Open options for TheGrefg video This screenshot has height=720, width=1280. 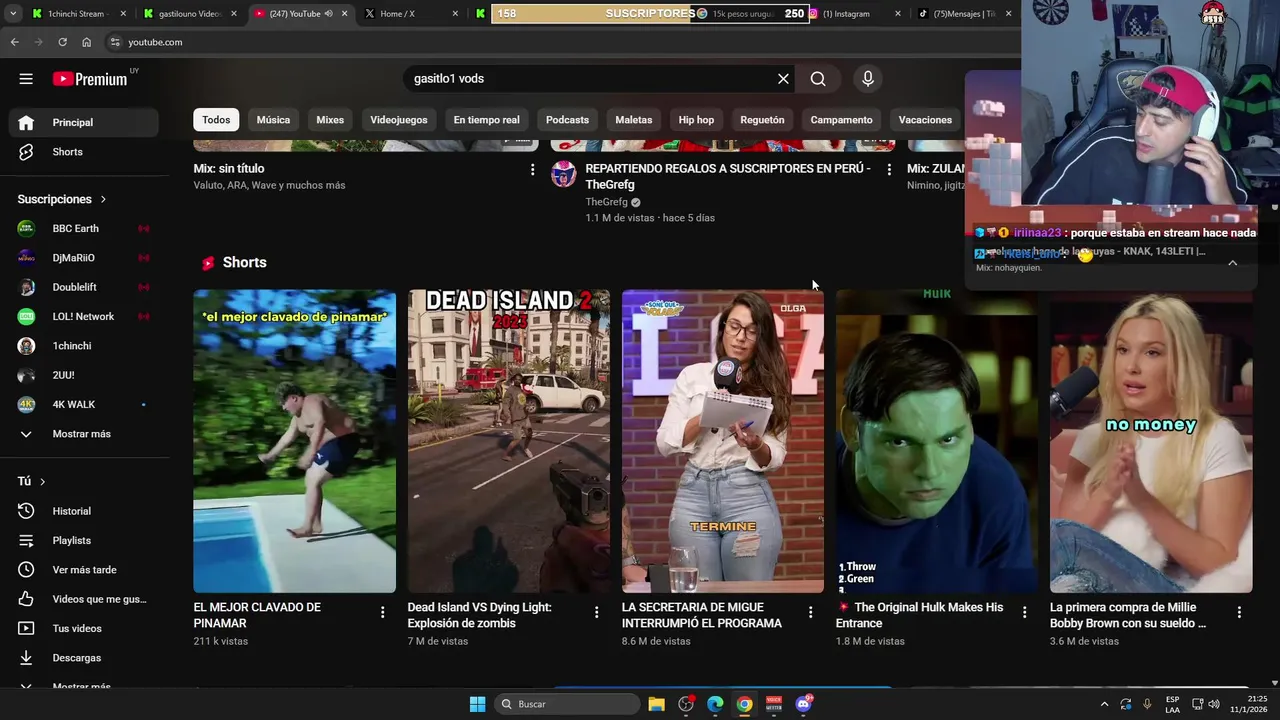(x=889, y=170)
